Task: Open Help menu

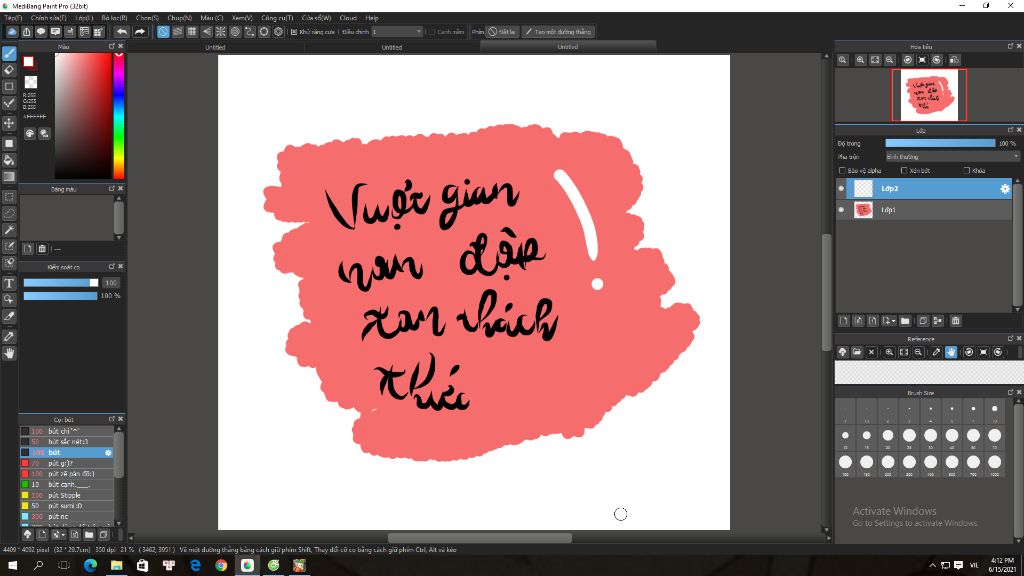Action: 372,18
